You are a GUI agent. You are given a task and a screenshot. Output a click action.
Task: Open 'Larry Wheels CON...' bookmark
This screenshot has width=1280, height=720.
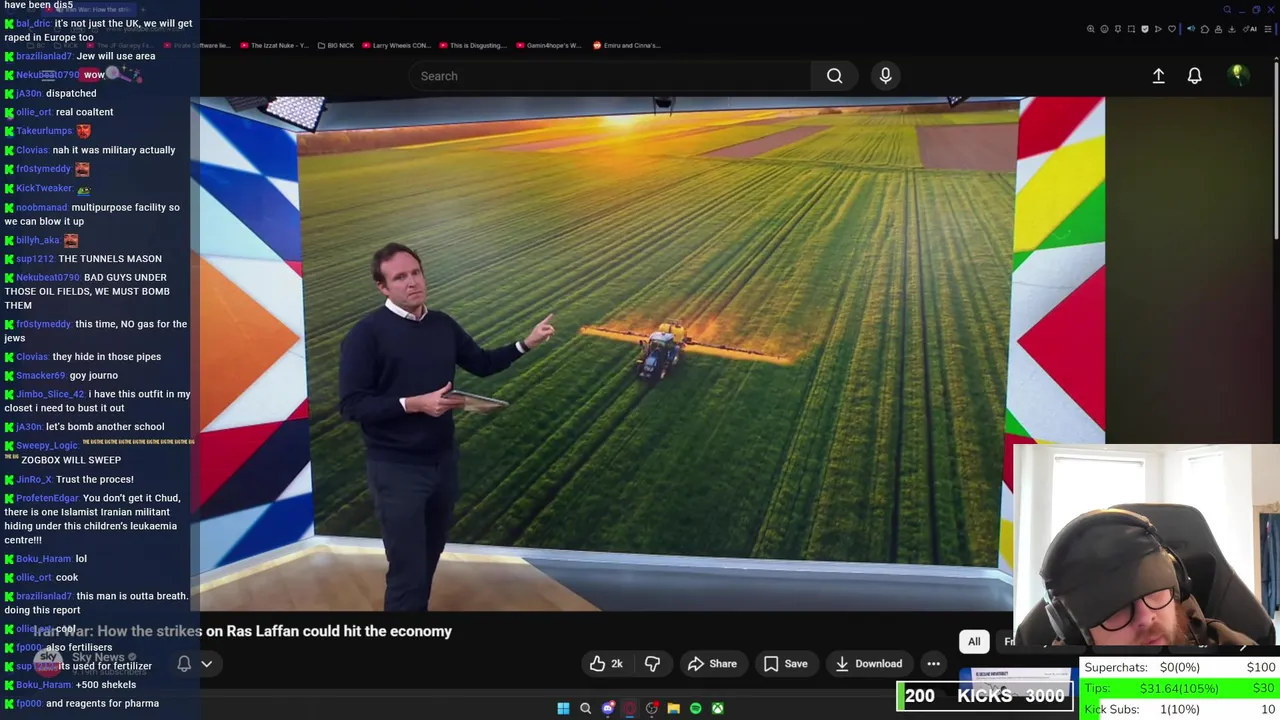[x=397, y=45]
